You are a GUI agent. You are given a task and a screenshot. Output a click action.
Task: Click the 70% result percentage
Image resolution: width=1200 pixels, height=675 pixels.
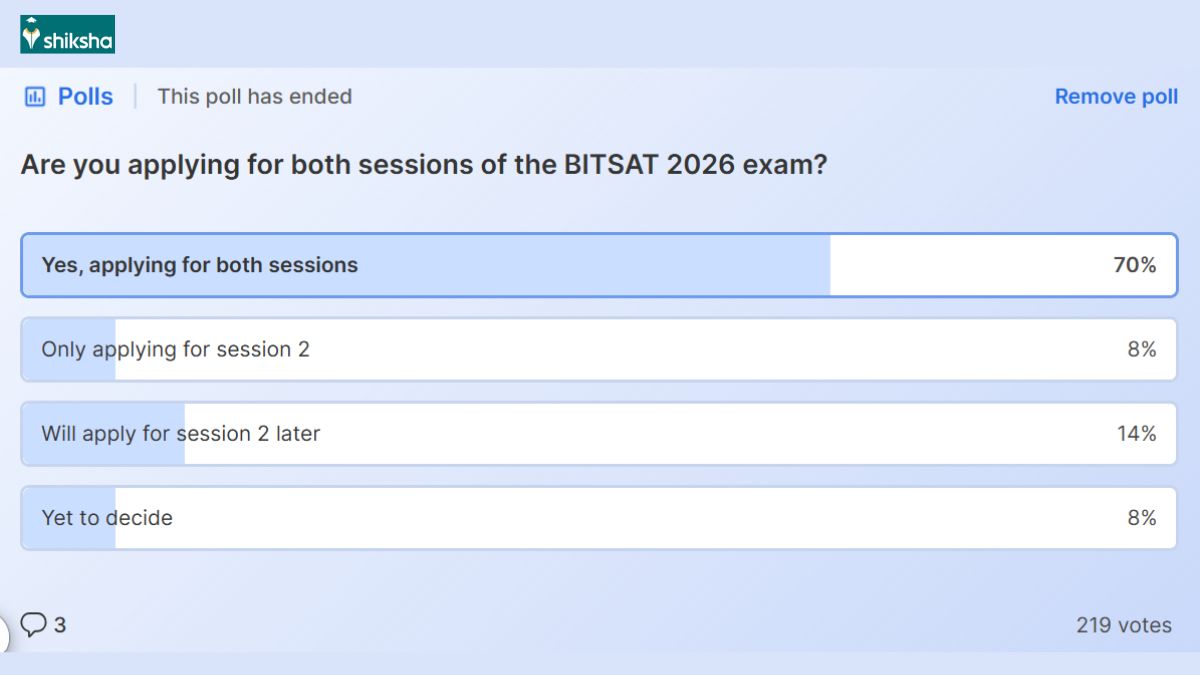coord(1135,265)
